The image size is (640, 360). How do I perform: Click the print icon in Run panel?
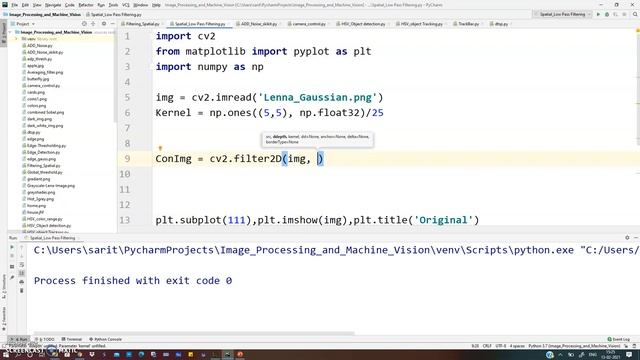21,282
